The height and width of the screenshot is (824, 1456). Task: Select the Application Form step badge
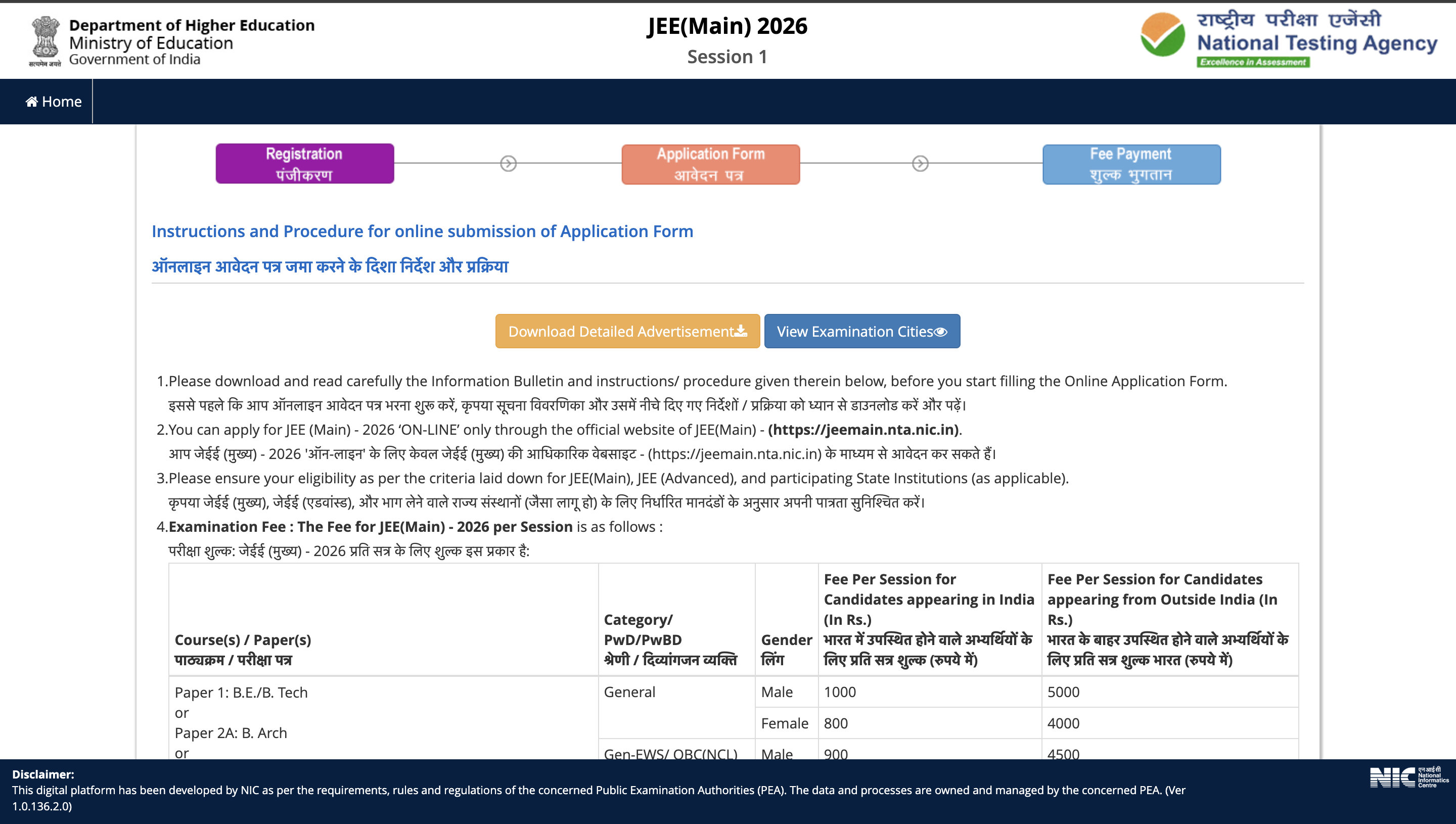pos(711,163)
